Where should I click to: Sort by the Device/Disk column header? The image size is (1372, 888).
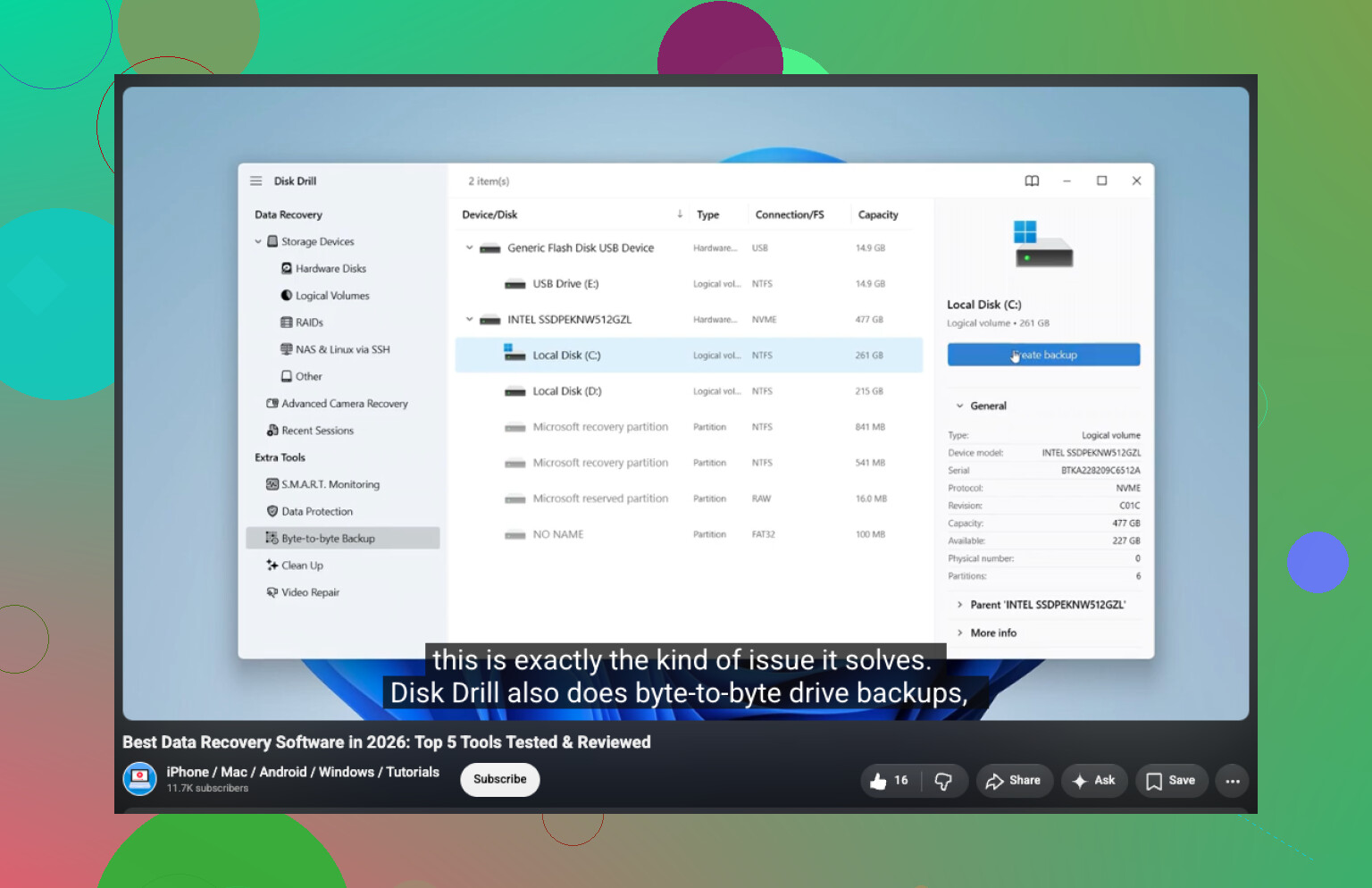[x=489, y=214]
